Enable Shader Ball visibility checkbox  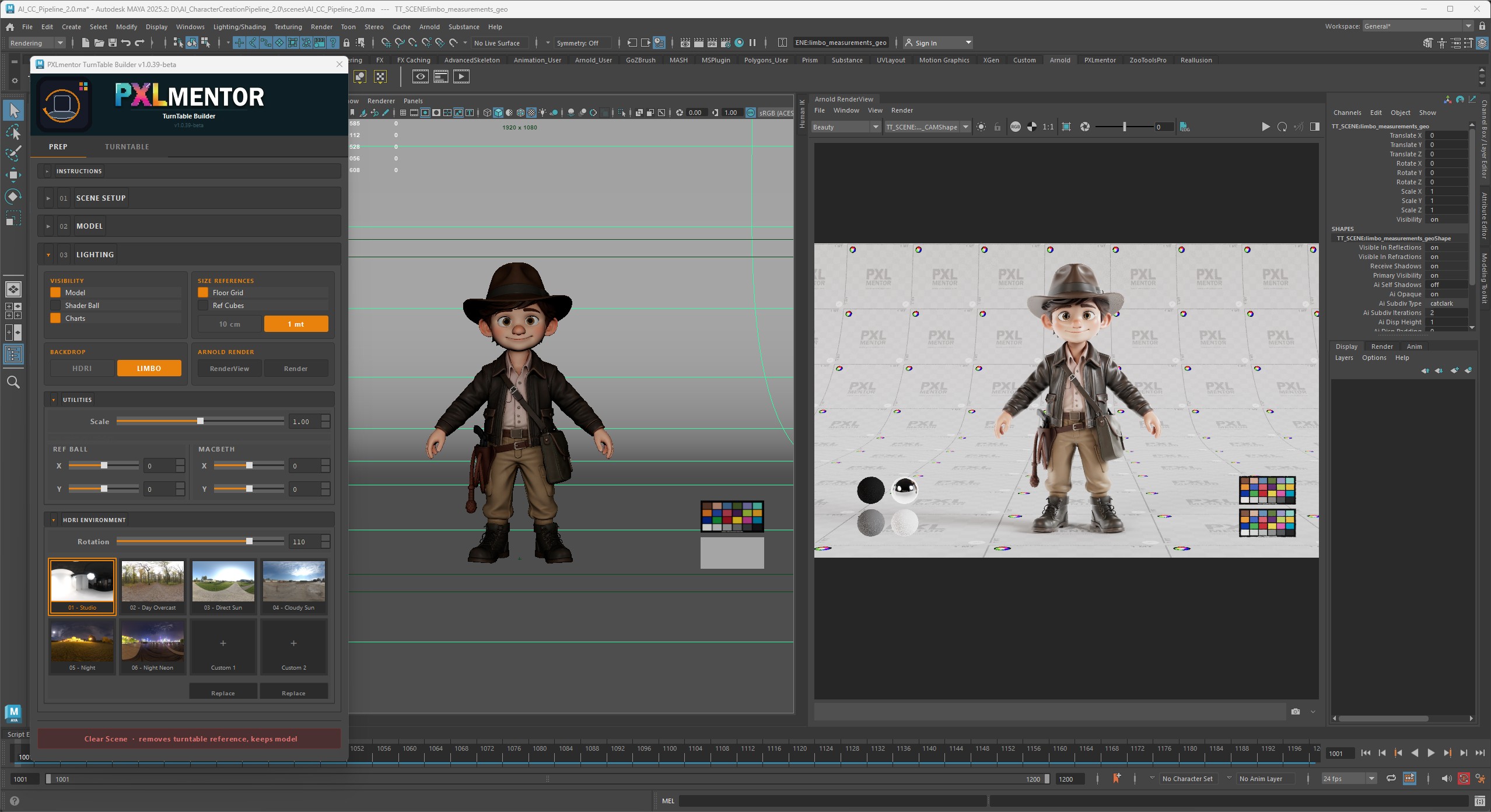point(55,305)
